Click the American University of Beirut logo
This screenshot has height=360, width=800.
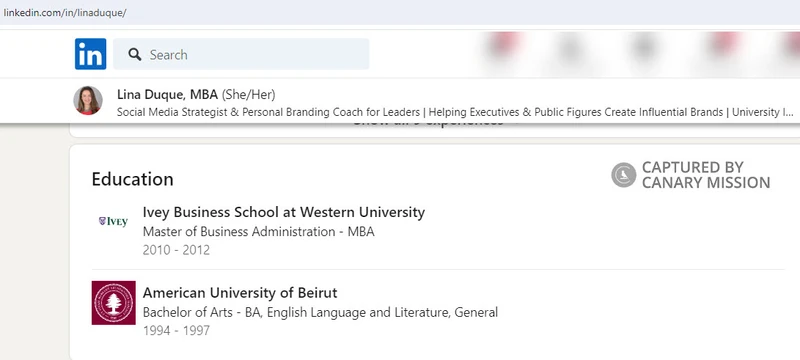tap(114, 303)
